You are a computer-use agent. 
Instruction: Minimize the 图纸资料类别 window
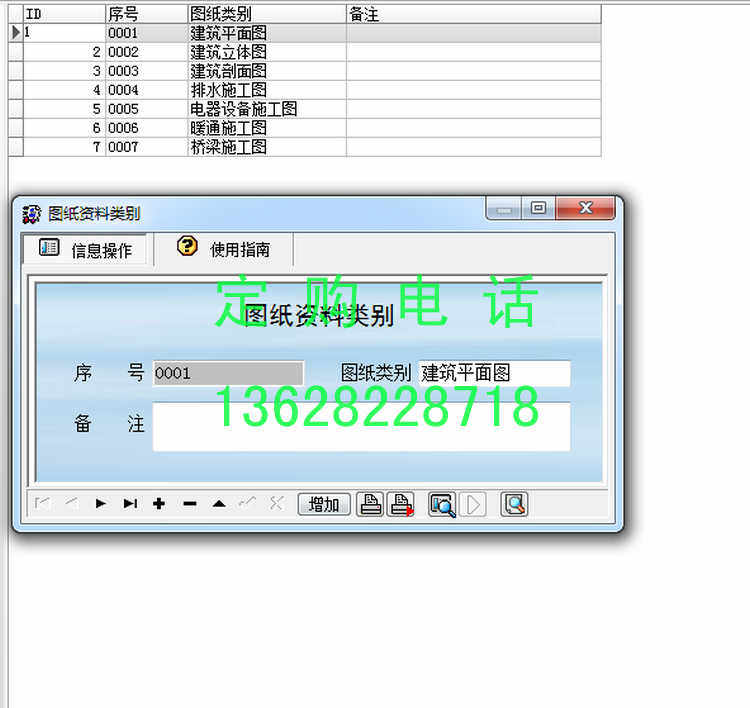[503, 209]
